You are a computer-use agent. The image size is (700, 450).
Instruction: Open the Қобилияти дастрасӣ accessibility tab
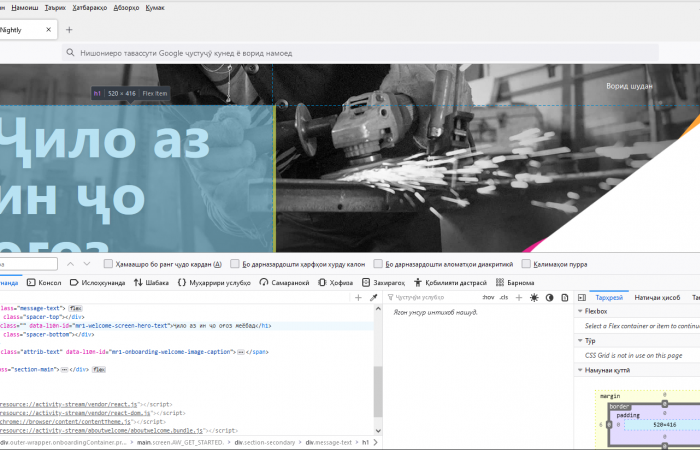[450, 283]
